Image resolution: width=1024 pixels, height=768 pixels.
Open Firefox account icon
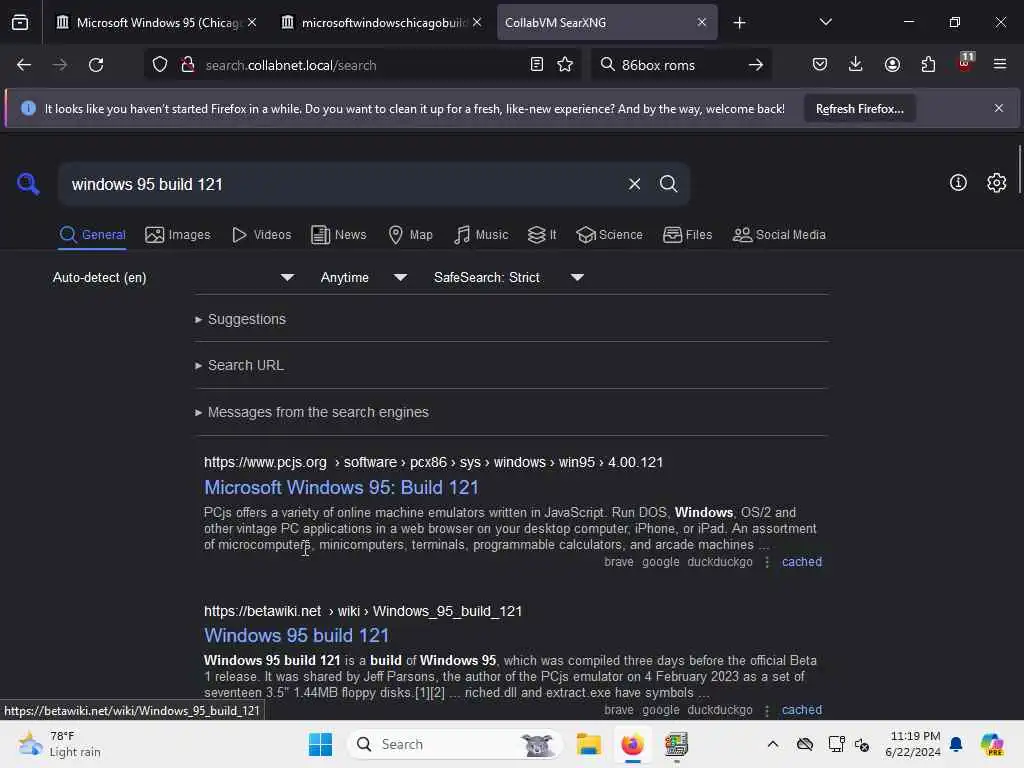[892, 65]
